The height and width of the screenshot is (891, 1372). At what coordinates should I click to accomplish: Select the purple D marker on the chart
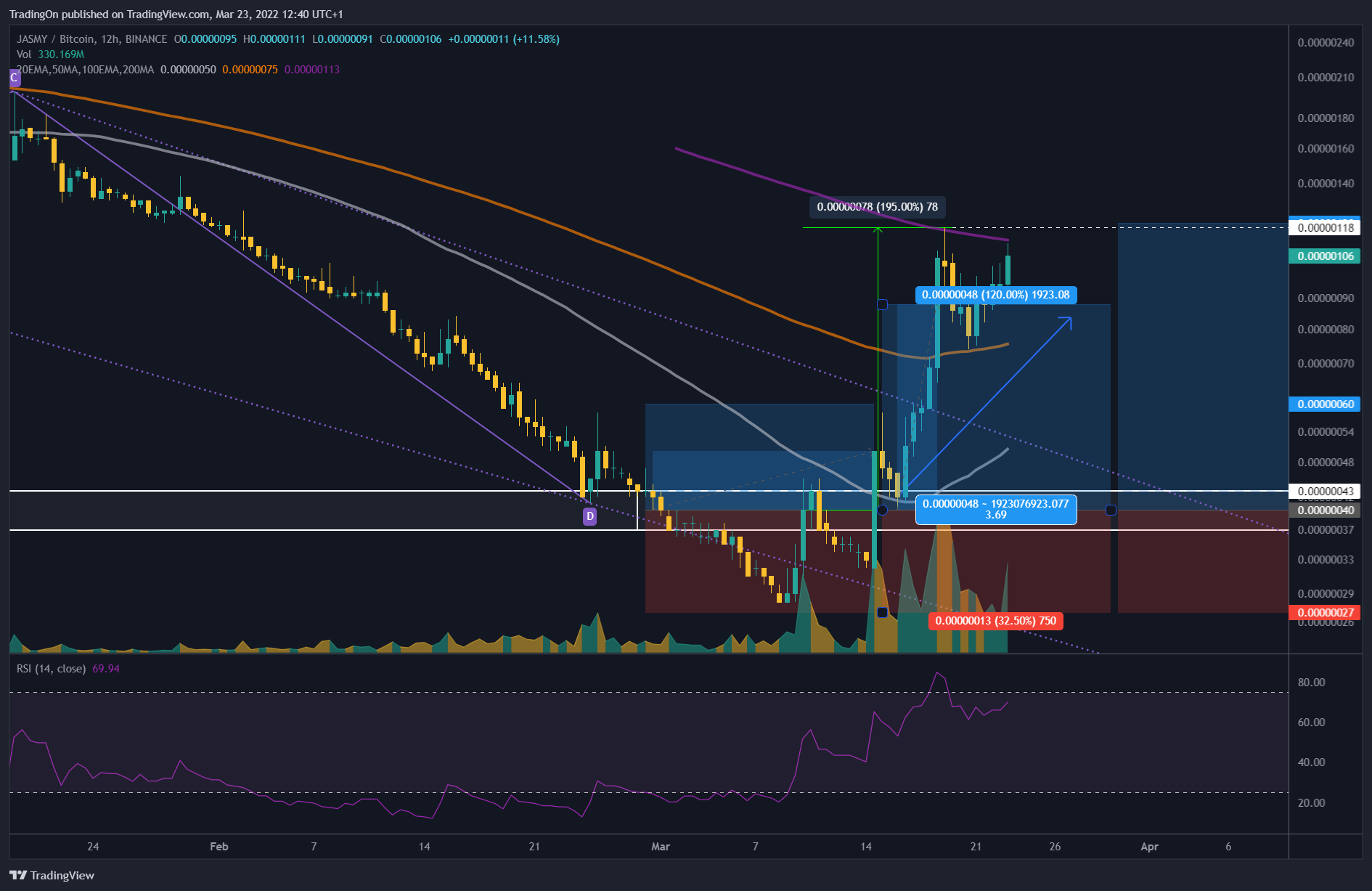tap(590, 516)
